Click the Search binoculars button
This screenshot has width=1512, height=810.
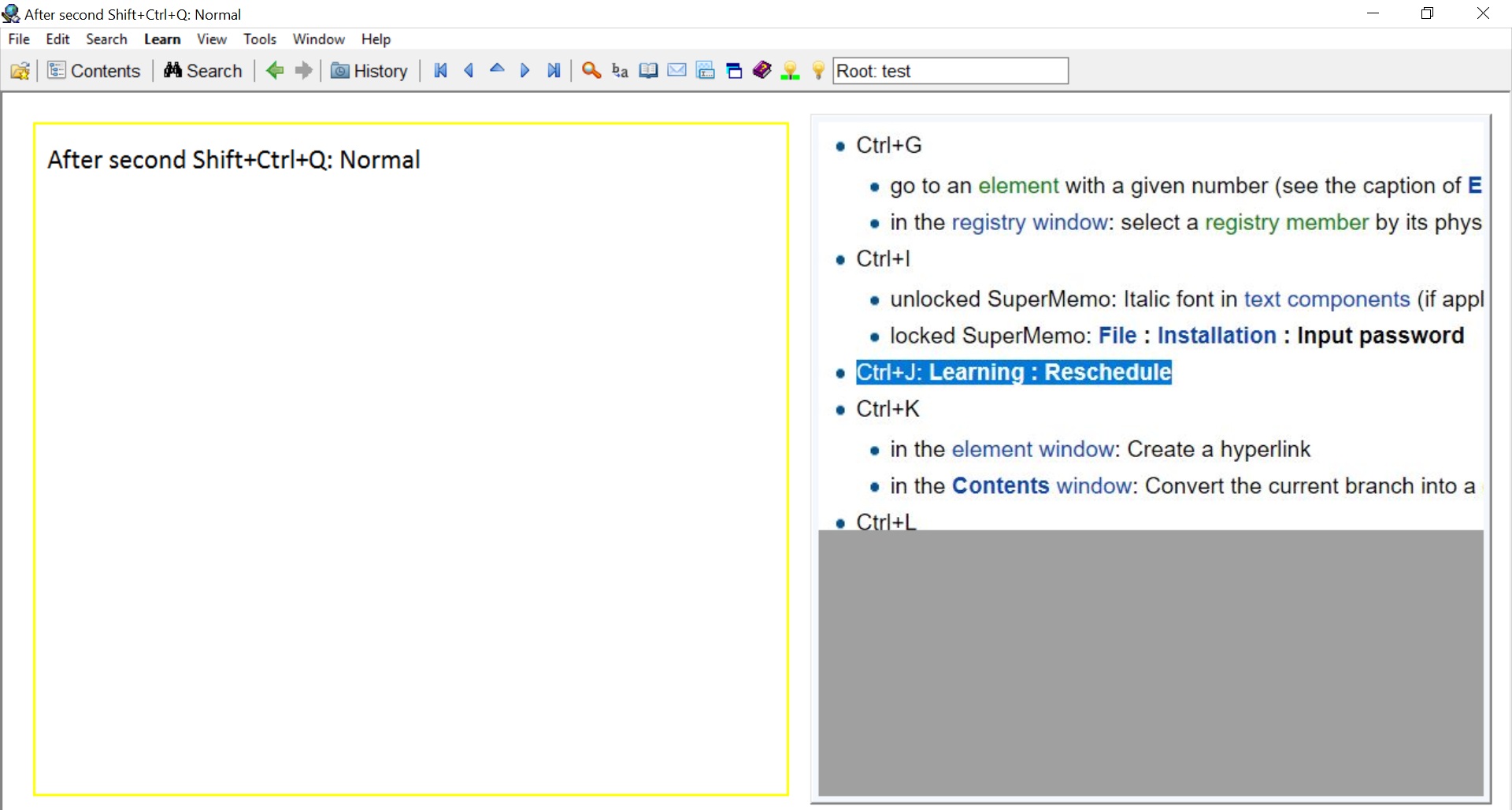coord(203,71)
